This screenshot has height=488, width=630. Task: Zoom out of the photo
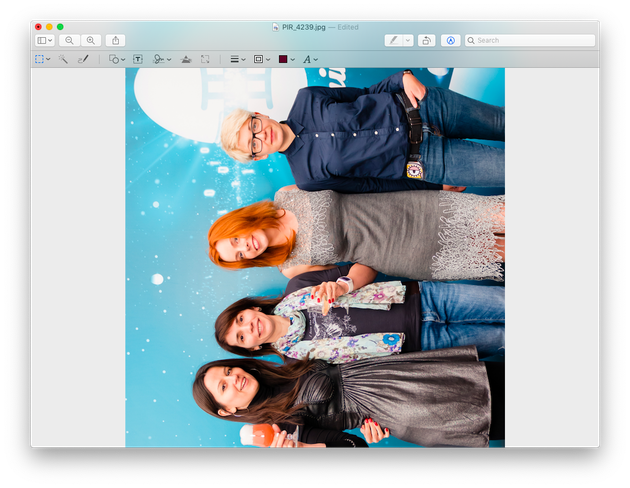(x=70, y=41)
